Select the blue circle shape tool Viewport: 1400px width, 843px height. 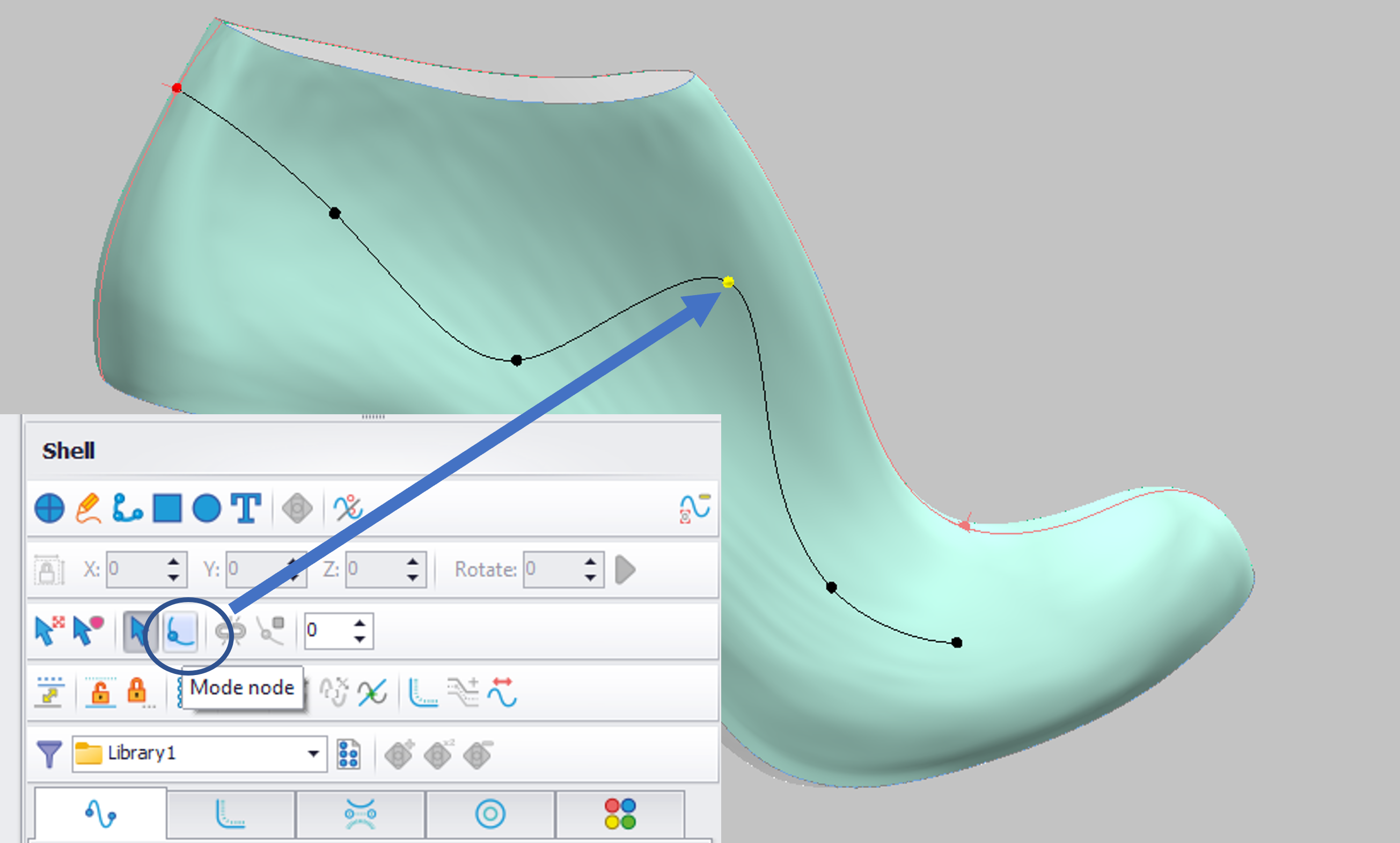click(x=207, y=508)
